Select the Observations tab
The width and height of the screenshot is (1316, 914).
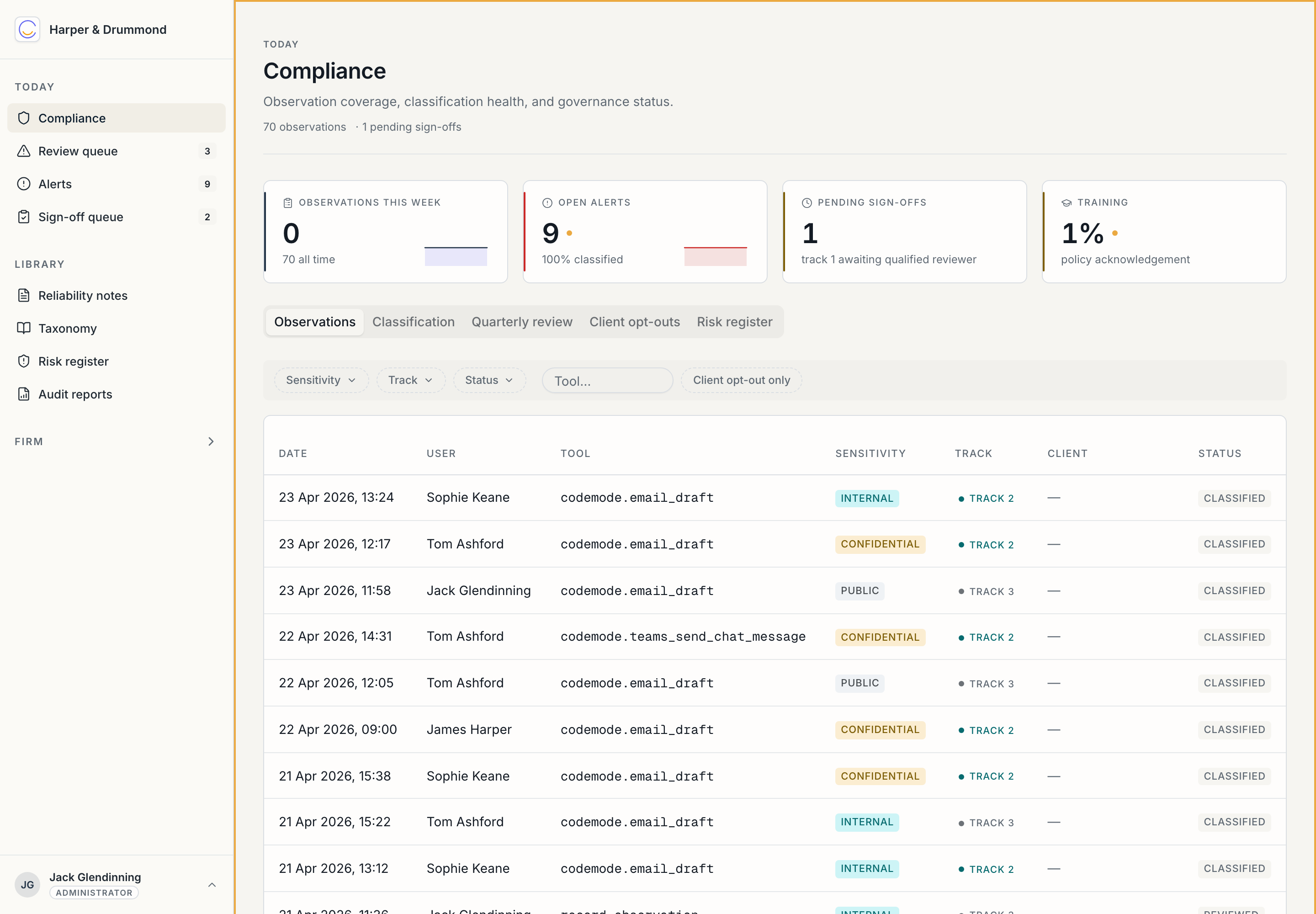pos(314,322)
